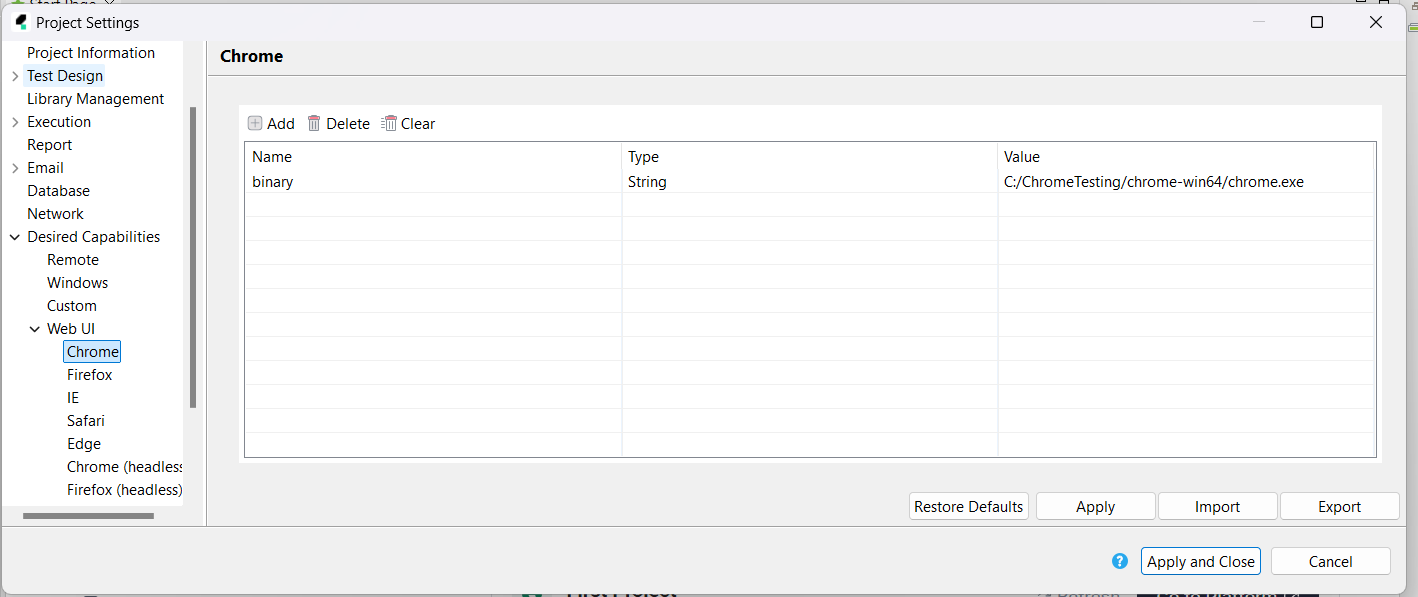Select the IE tree item
Image resolution: width=1418 pixels, height=597 pixels.
[x=72, y=398]
